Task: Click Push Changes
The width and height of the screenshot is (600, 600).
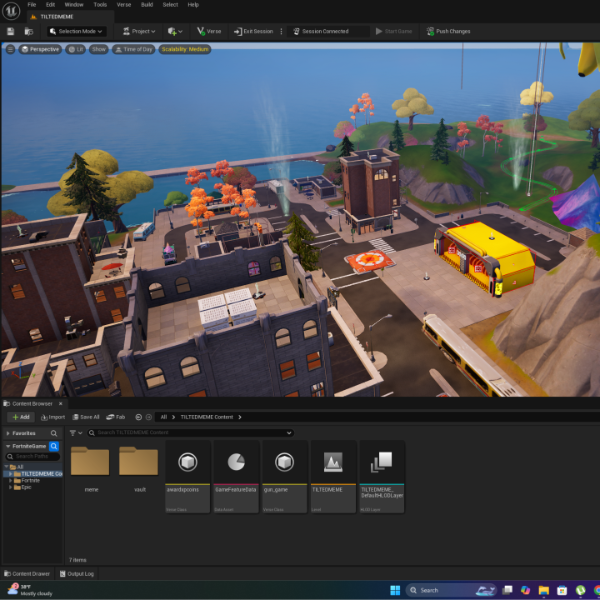Action: coord(448,31)
